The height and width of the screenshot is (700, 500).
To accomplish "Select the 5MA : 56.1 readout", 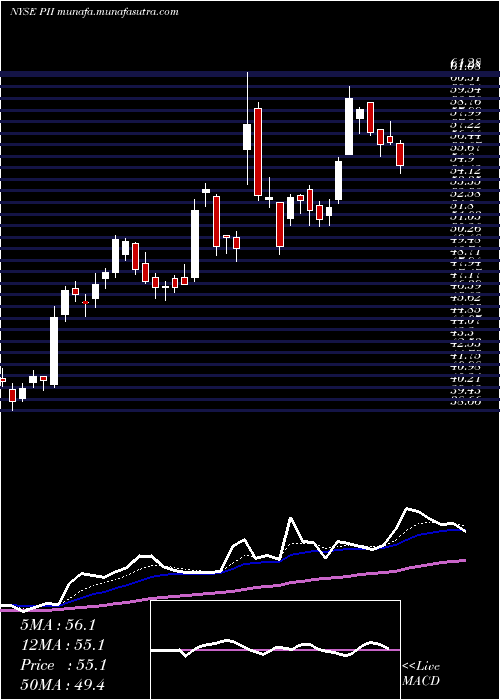I will (x=58, y=625).
